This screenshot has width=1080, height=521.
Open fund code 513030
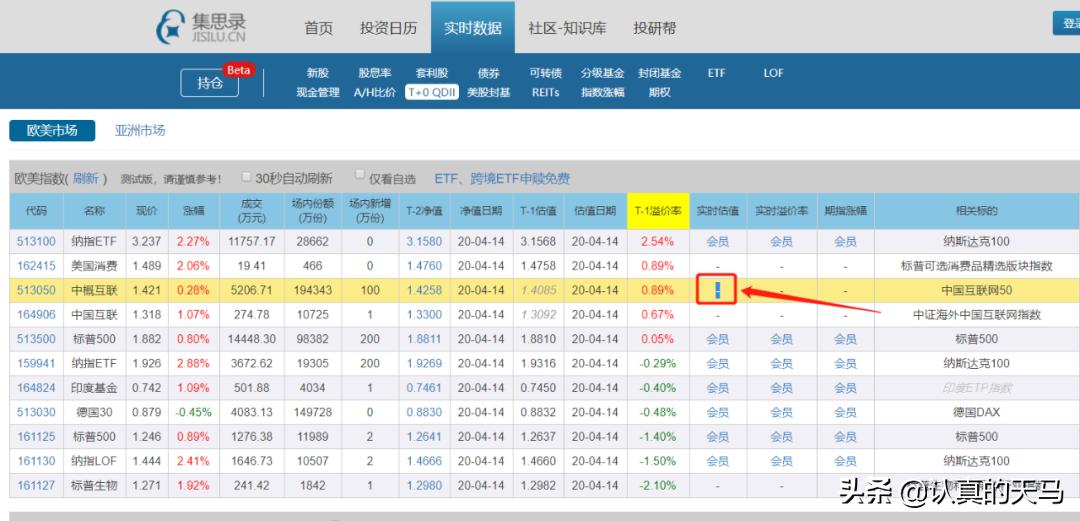37,412
